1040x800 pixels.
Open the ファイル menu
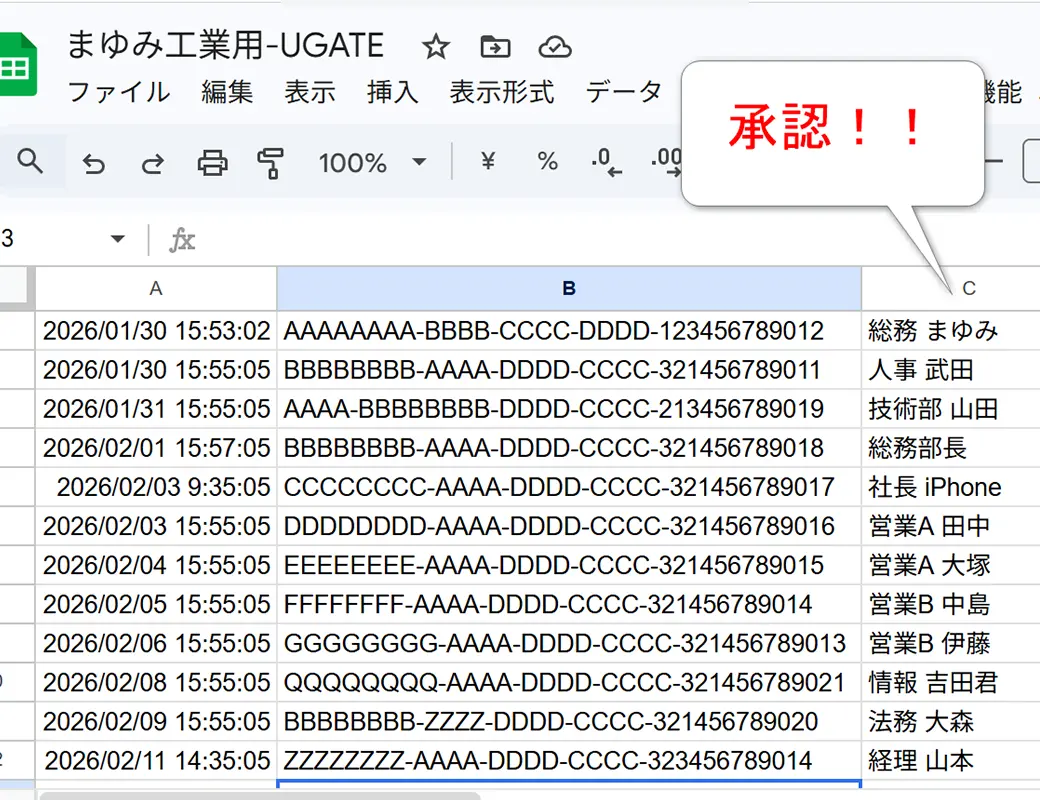coord(119,92)
